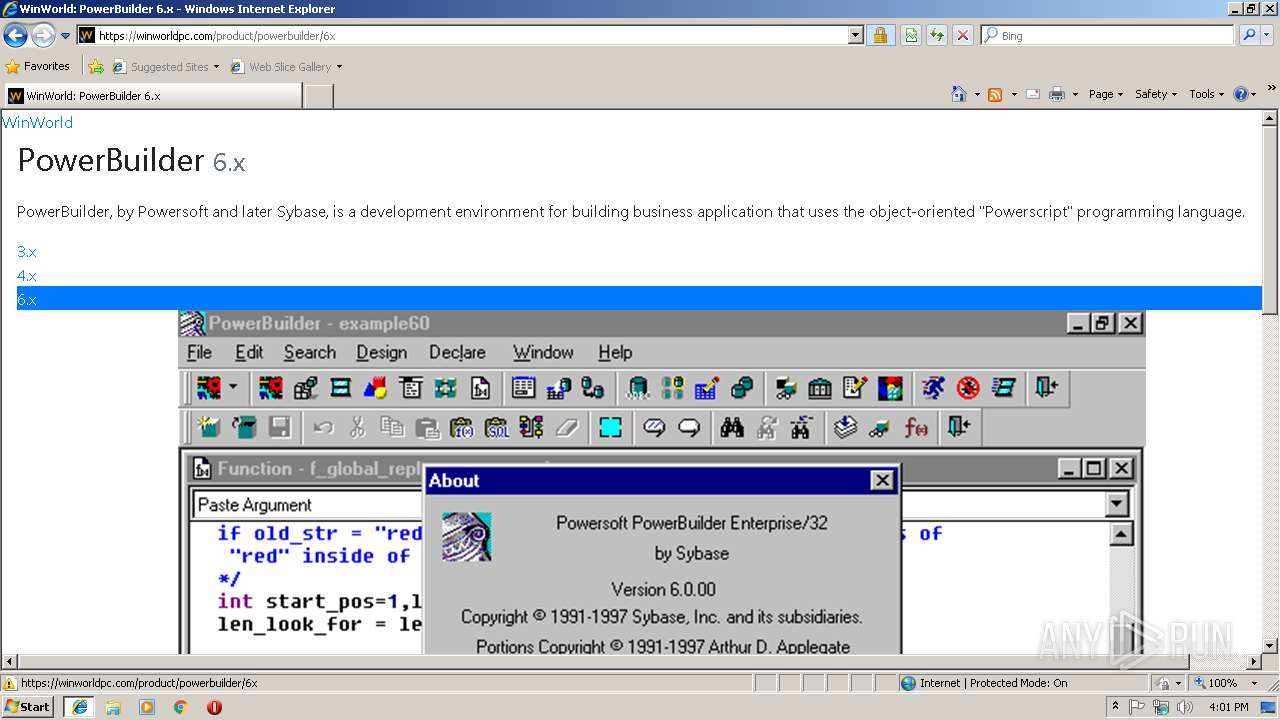Open the 3.x version link

27,252
